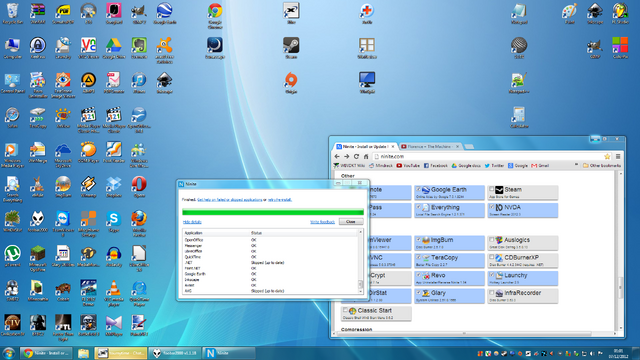Click the Chrome forward arrow
Viewport: 640px width, 360px height.
[x=347, y=156]
